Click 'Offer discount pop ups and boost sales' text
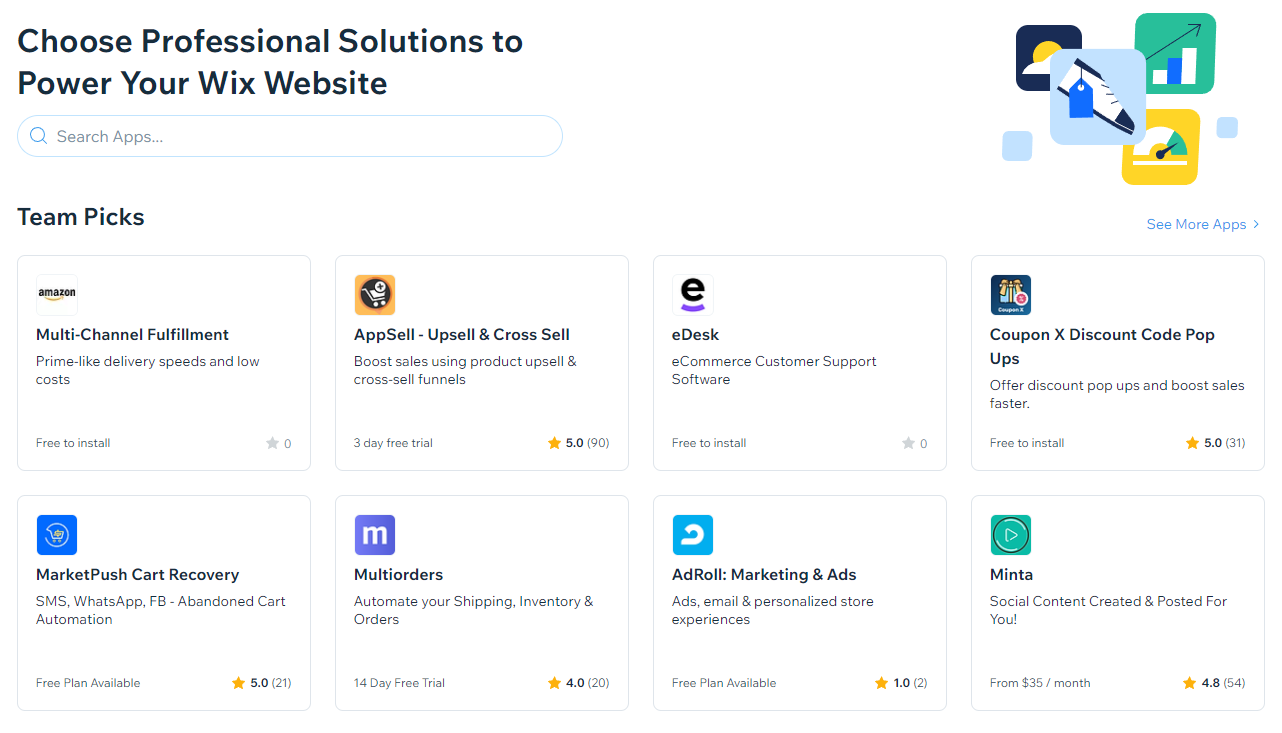 (1117, 395)
